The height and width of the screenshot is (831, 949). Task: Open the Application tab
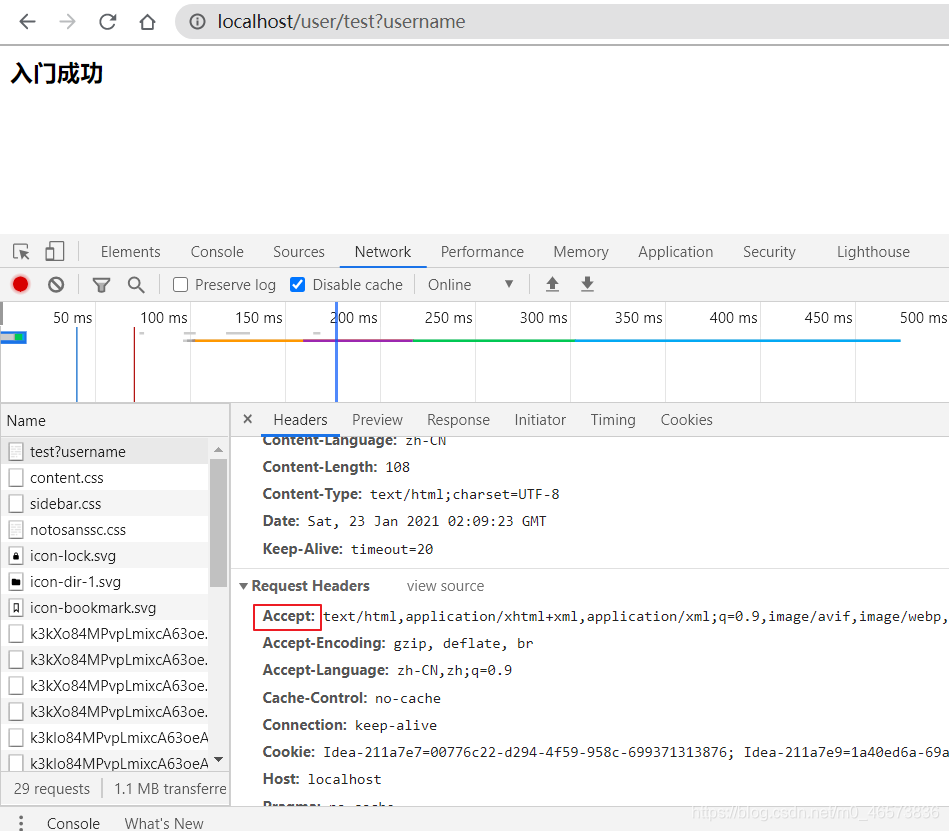(675, 252)
